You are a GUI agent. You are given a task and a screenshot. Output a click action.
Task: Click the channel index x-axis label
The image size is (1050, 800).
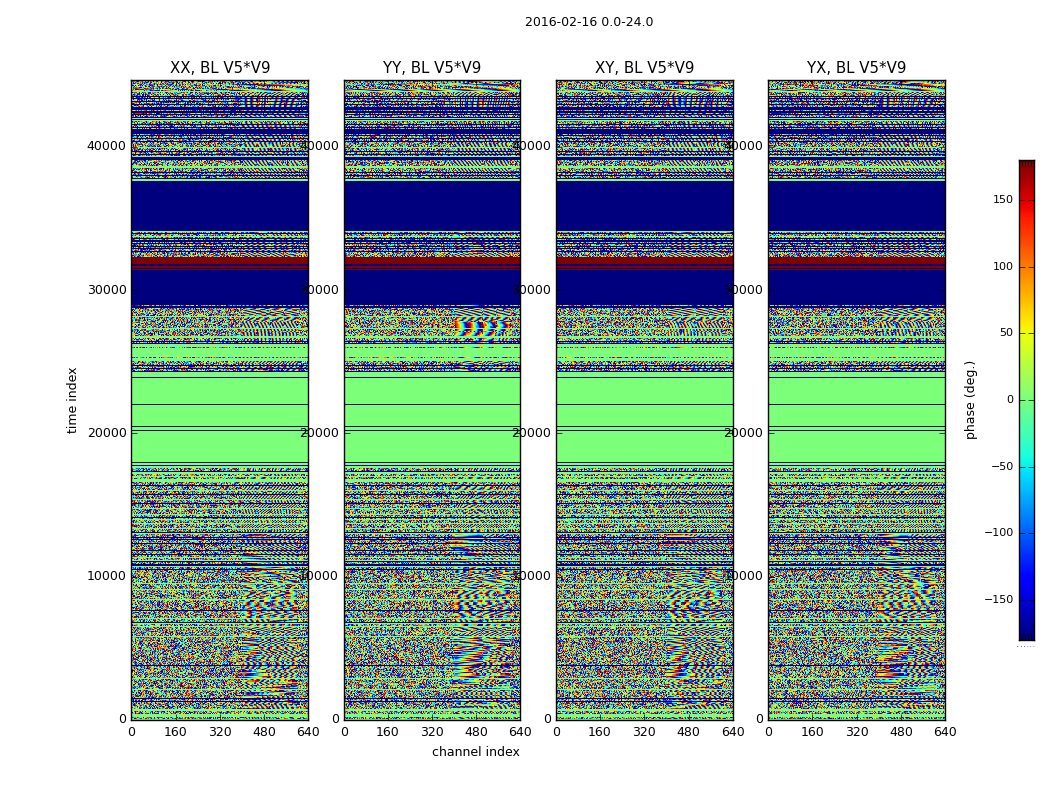pyautogui.click(x=476, y=752)
